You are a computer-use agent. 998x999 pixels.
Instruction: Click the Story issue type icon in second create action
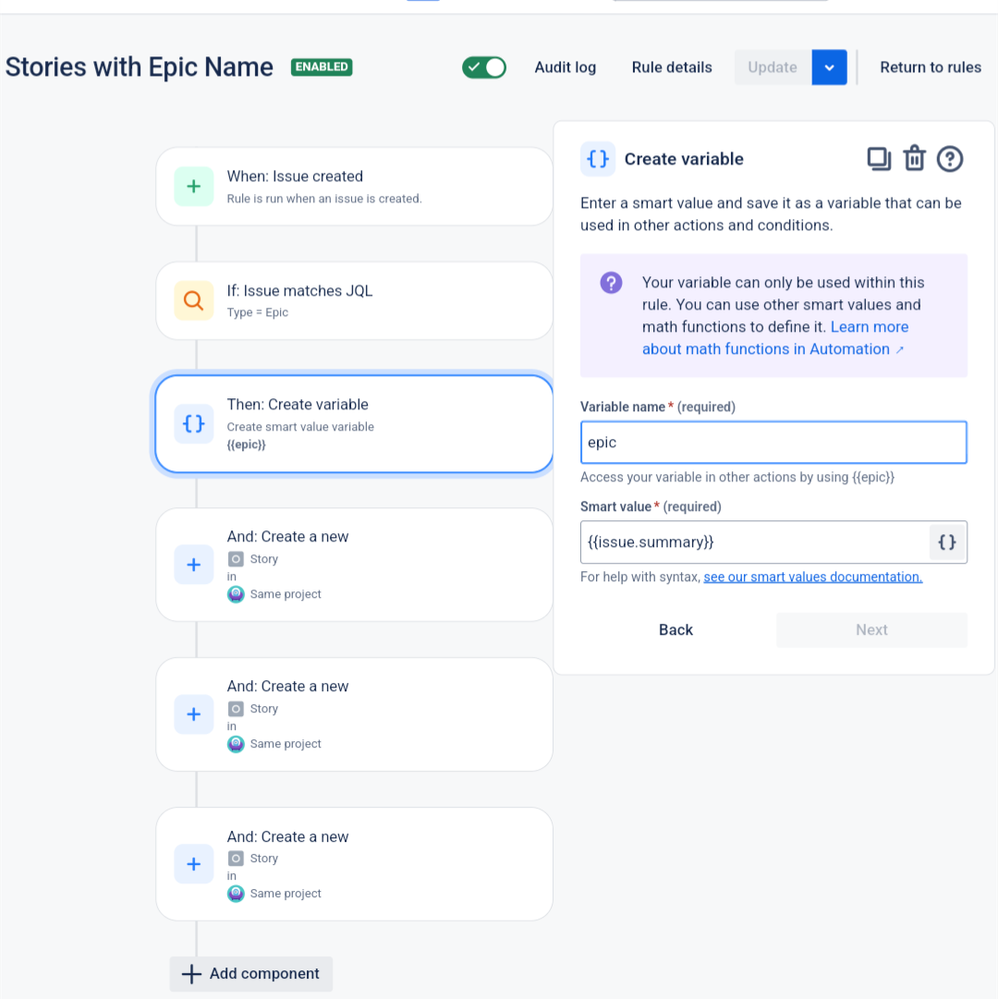[236, 708]
